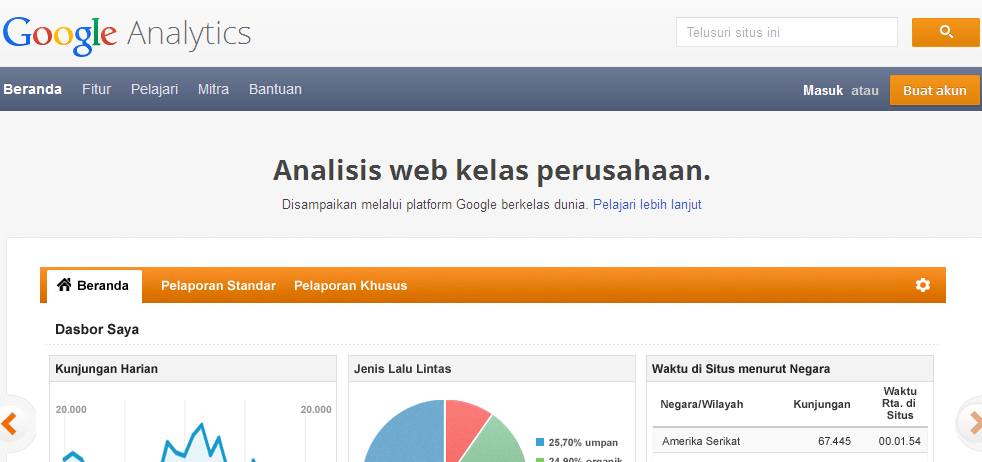The image size is (982, 462).
Task: Switch to the Pelaporan Standar tab
Action: point(218,286)
